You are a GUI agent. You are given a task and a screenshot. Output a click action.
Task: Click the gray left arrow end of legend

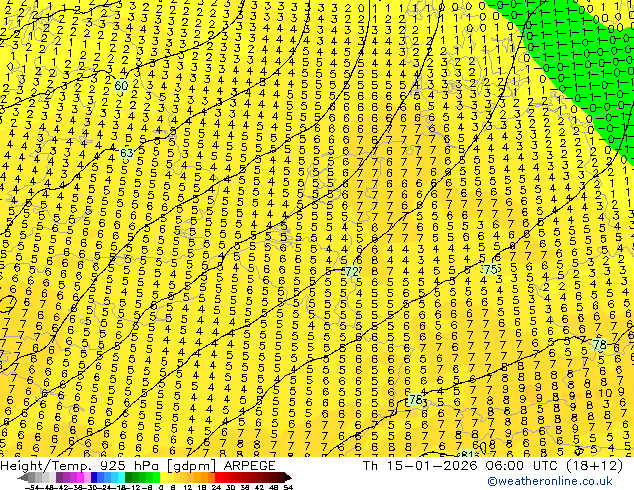23,477
